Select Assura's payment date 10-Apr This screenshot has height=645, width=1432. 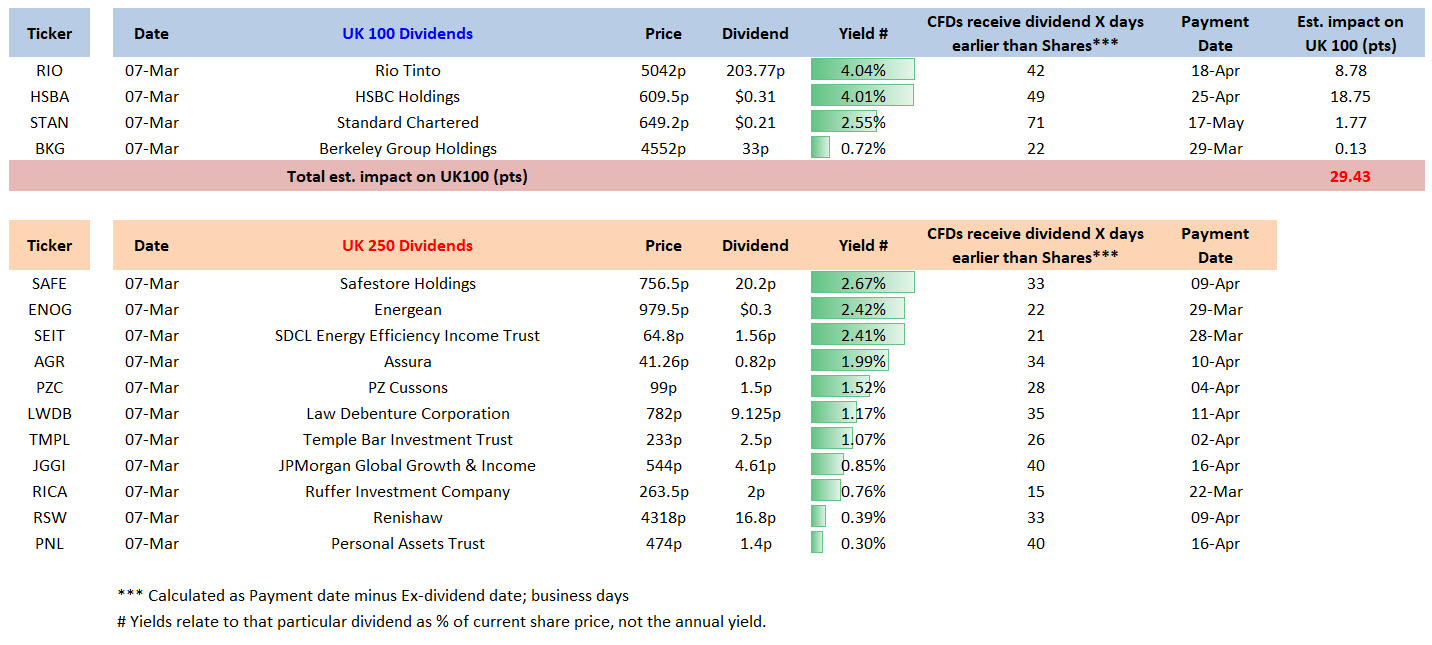point(1215,361)
